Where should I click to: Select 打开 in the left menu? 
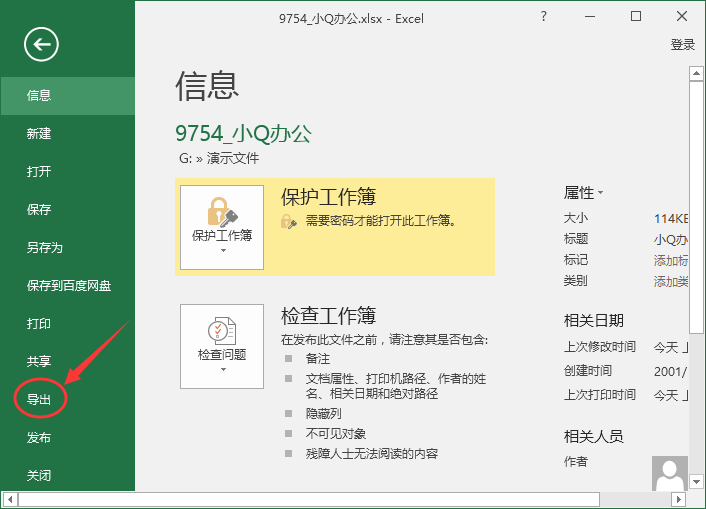(68, 172)
